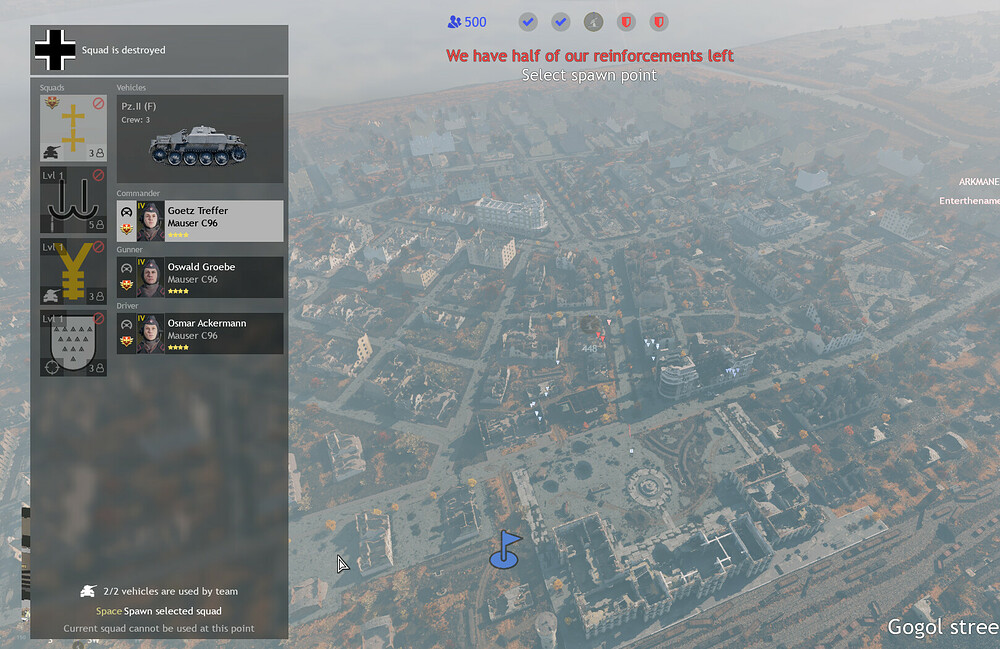Select gunner Oswald Groebe
Viewport: 1000px width, 649px height.
(200, 277)
